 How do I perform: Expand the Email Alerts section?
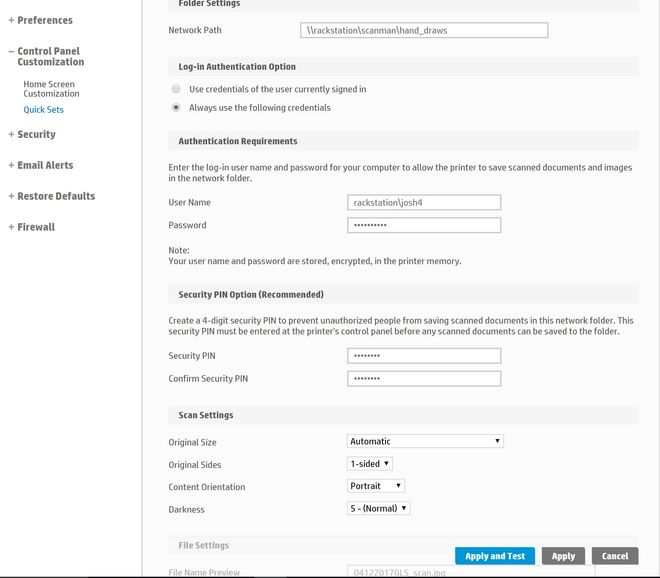[x=43, y=165]
